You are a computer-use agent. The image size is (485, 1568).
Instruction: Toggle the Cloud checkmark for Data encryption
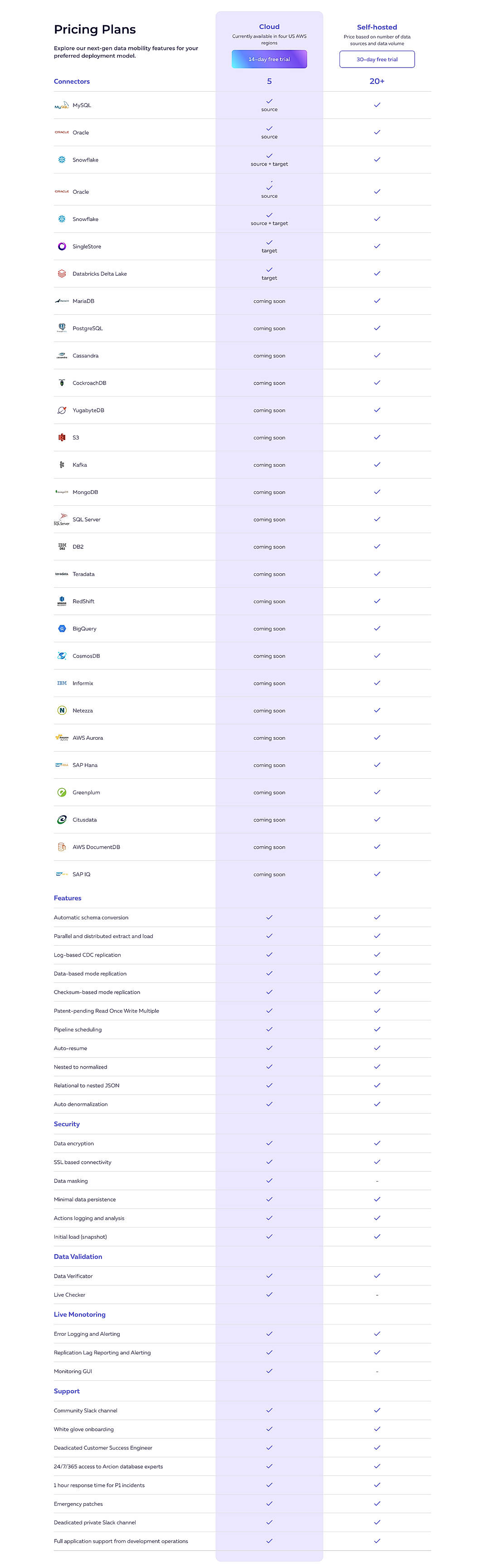coord(269,1143)
